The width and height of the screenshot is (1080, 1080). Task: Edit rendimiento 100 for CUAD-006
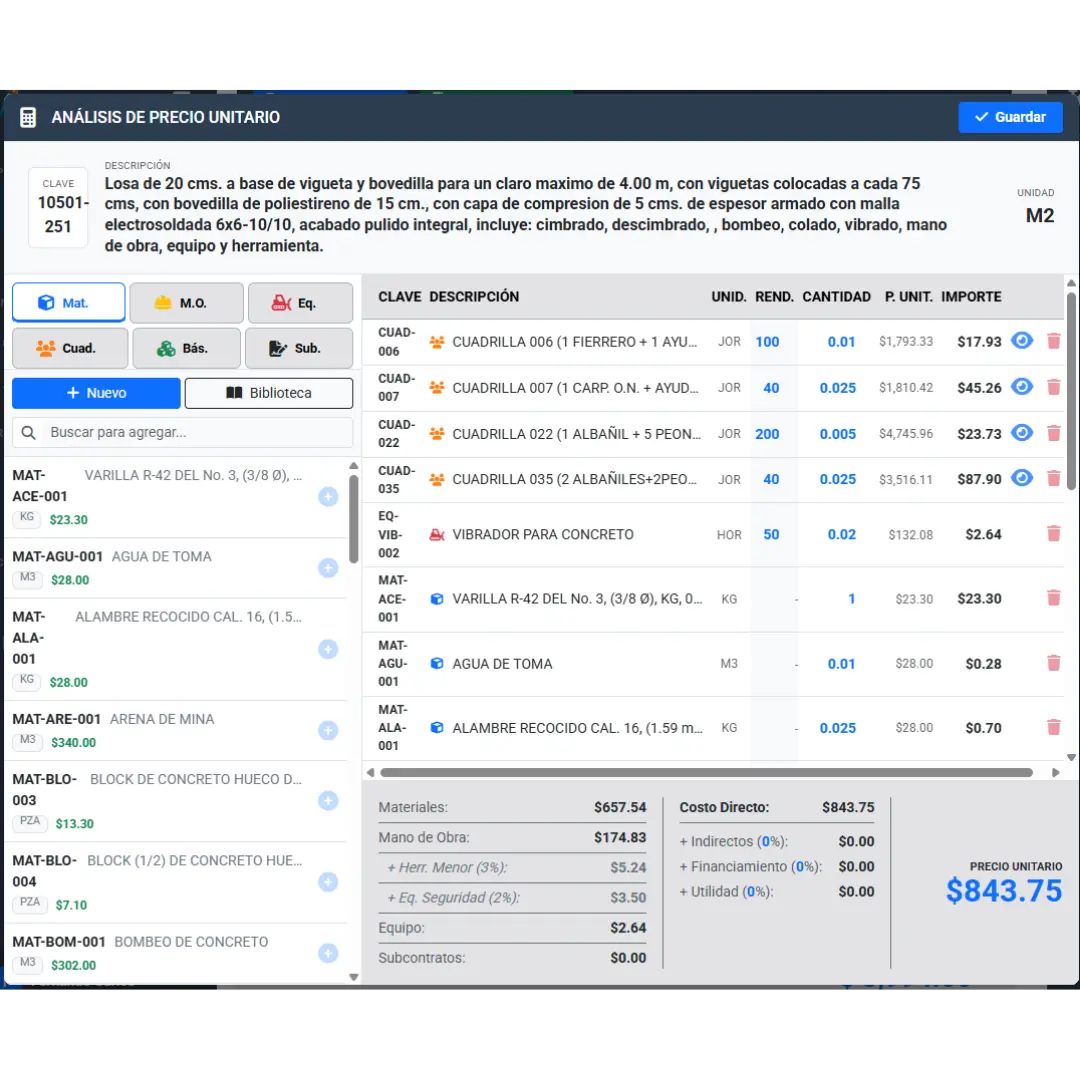point(767,342)
